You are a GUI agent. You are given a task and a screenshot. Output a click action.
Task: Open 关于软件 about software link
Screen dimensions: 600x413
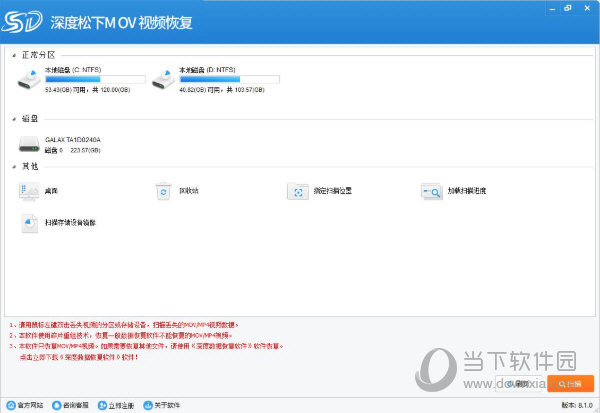[161, 405]
